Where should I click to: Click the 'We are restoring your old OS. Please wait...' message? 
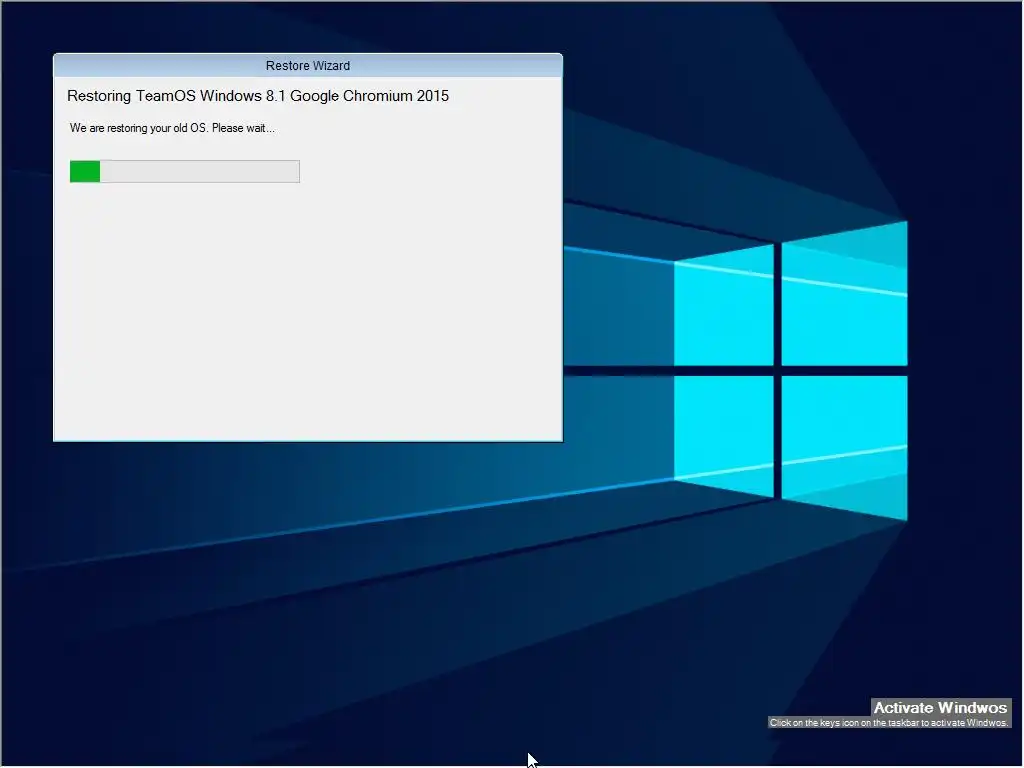pyautogui.click(x=172, y=128)
